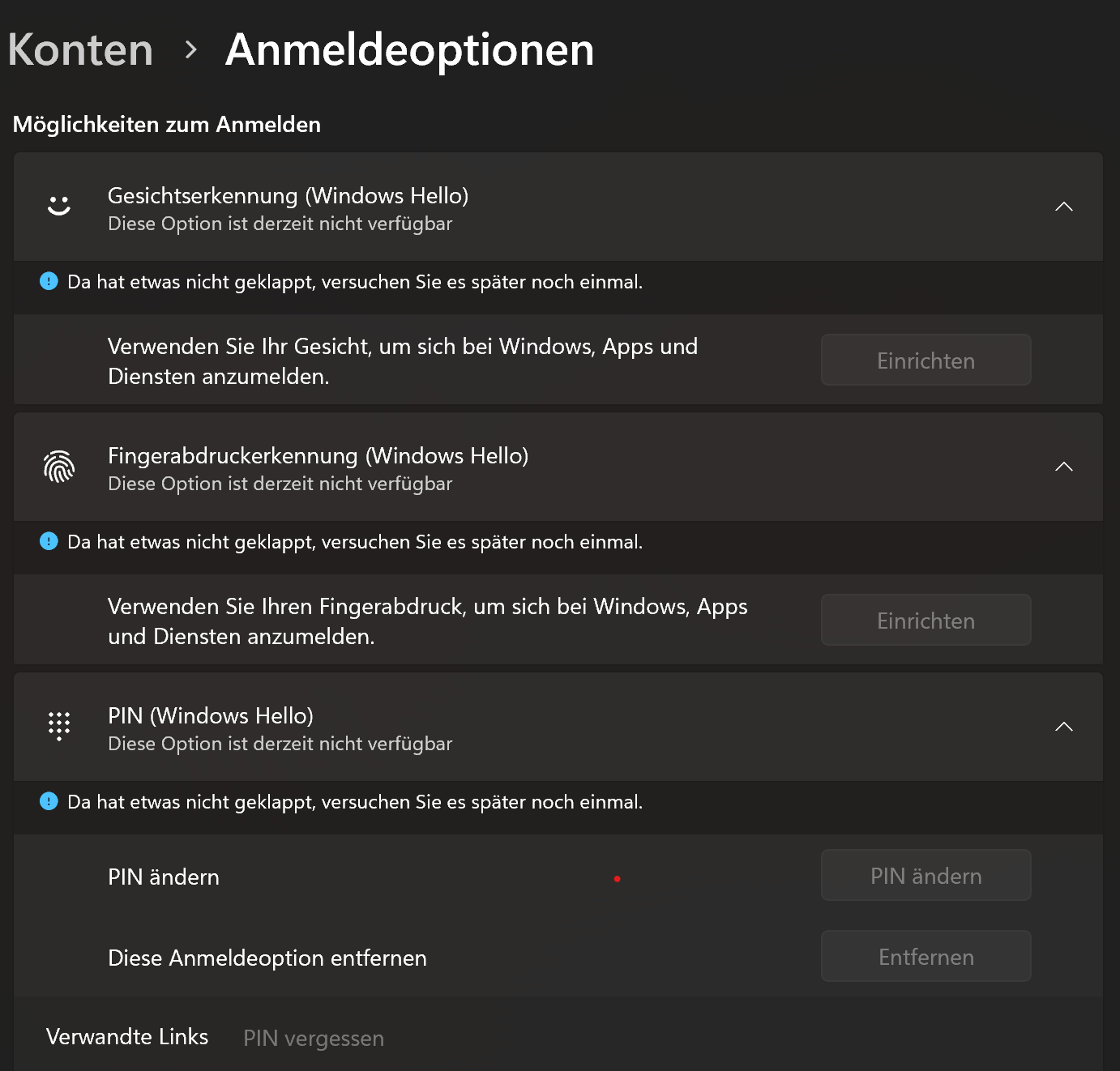Click info icon under Gesichtserkennung section
This screenshot has width=1120, height=1071.
click(x=49, y=281)
